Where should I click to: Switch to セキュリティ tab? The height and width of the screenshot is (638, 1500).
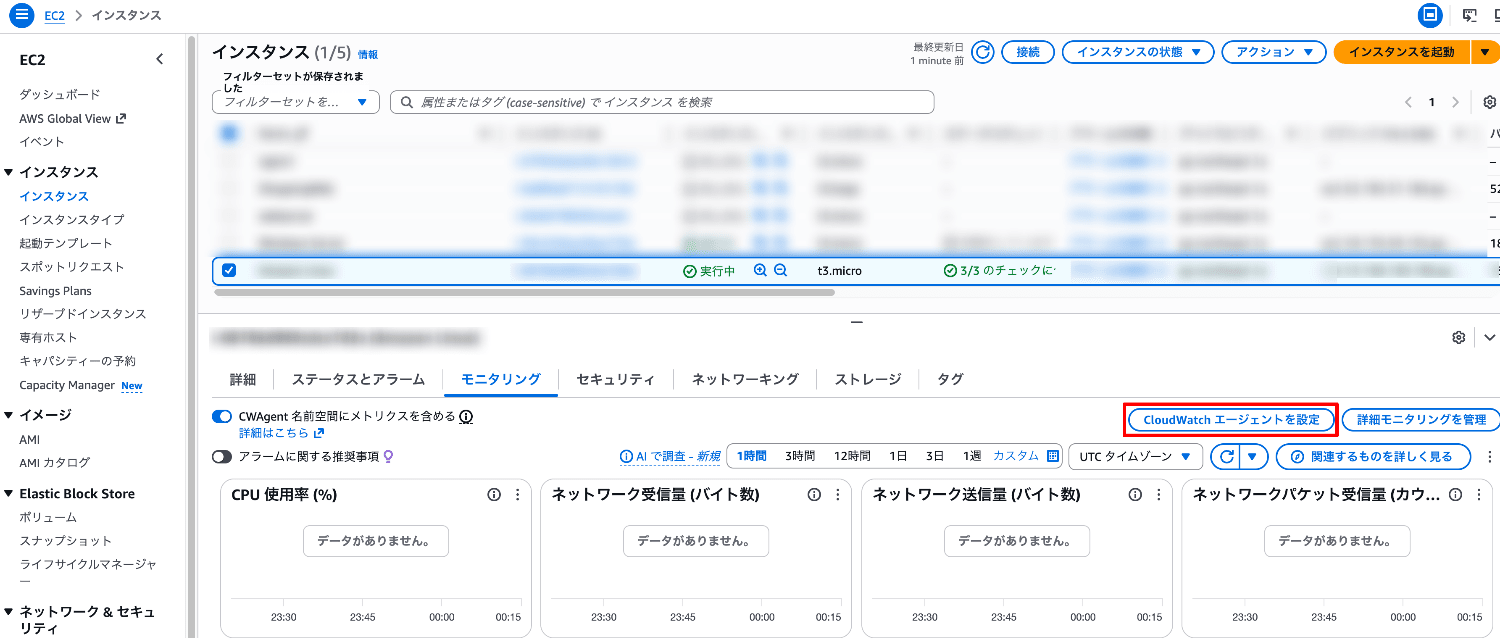[x=616, y=379]
